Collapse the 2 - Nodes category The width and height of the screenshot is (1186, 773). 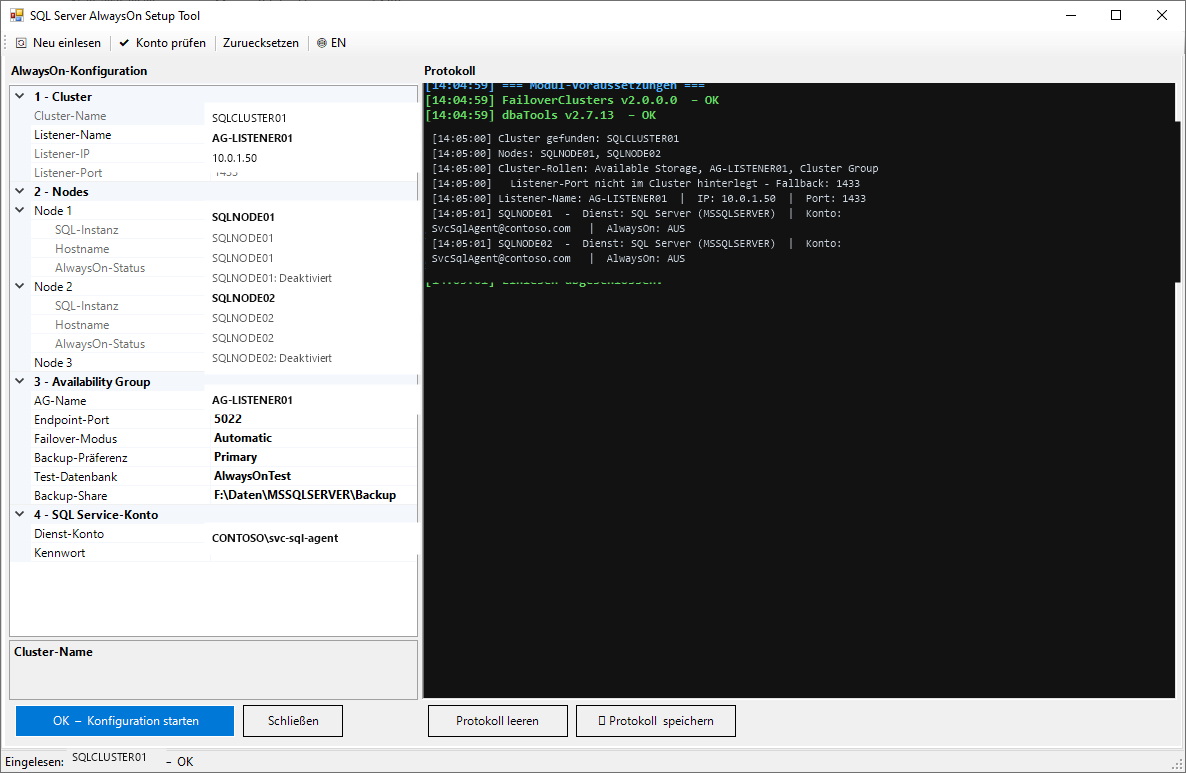(x=20, y=191)
